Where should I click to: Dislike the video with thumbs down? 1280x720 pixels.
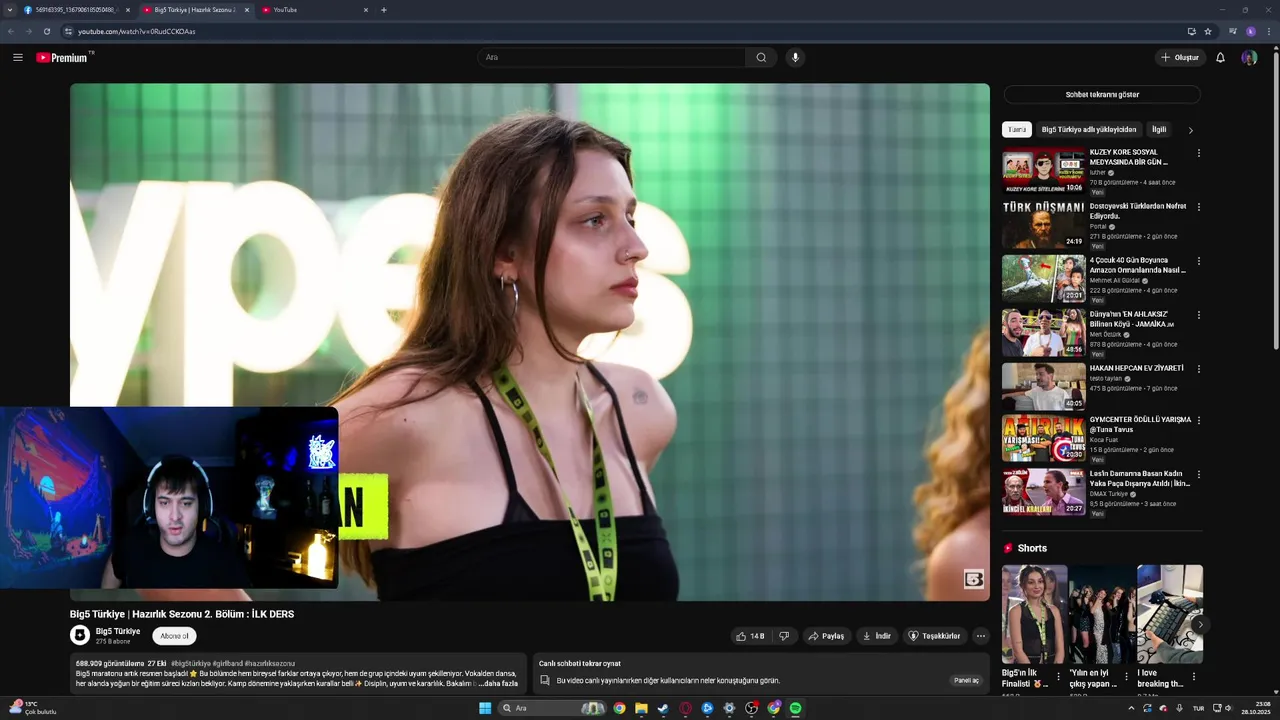tap(784, 636)
